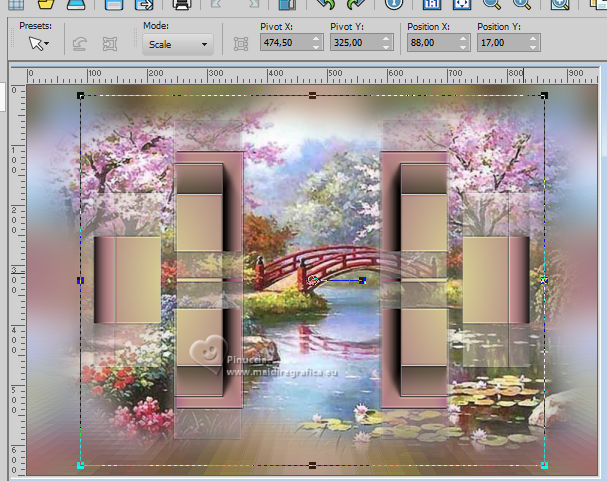607x481 pixels.
Task: Click the right-middle edge scale handle
Action: point(544,281)
